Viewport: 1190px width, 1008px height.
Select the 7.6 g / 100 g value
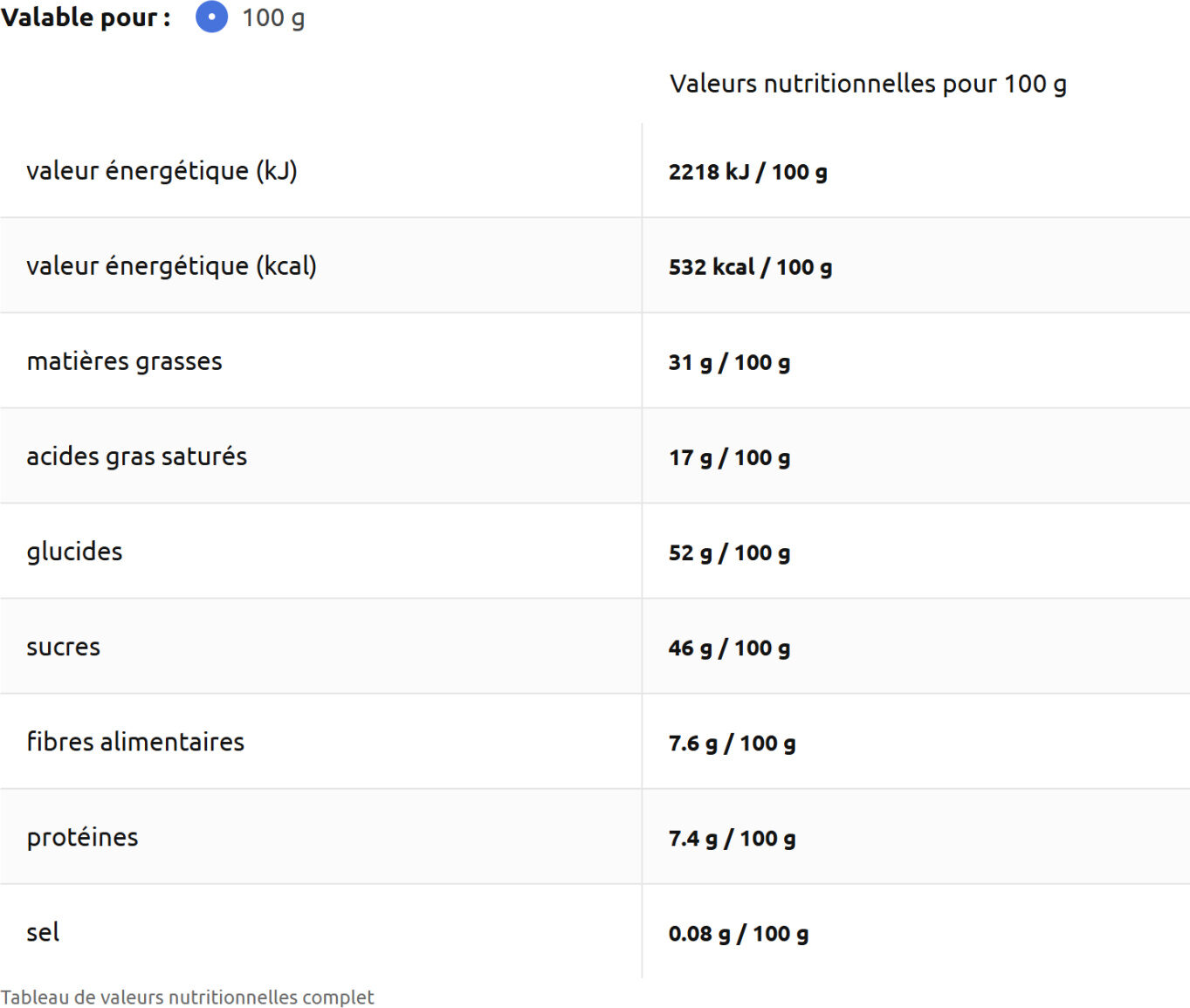pos(732,744)
